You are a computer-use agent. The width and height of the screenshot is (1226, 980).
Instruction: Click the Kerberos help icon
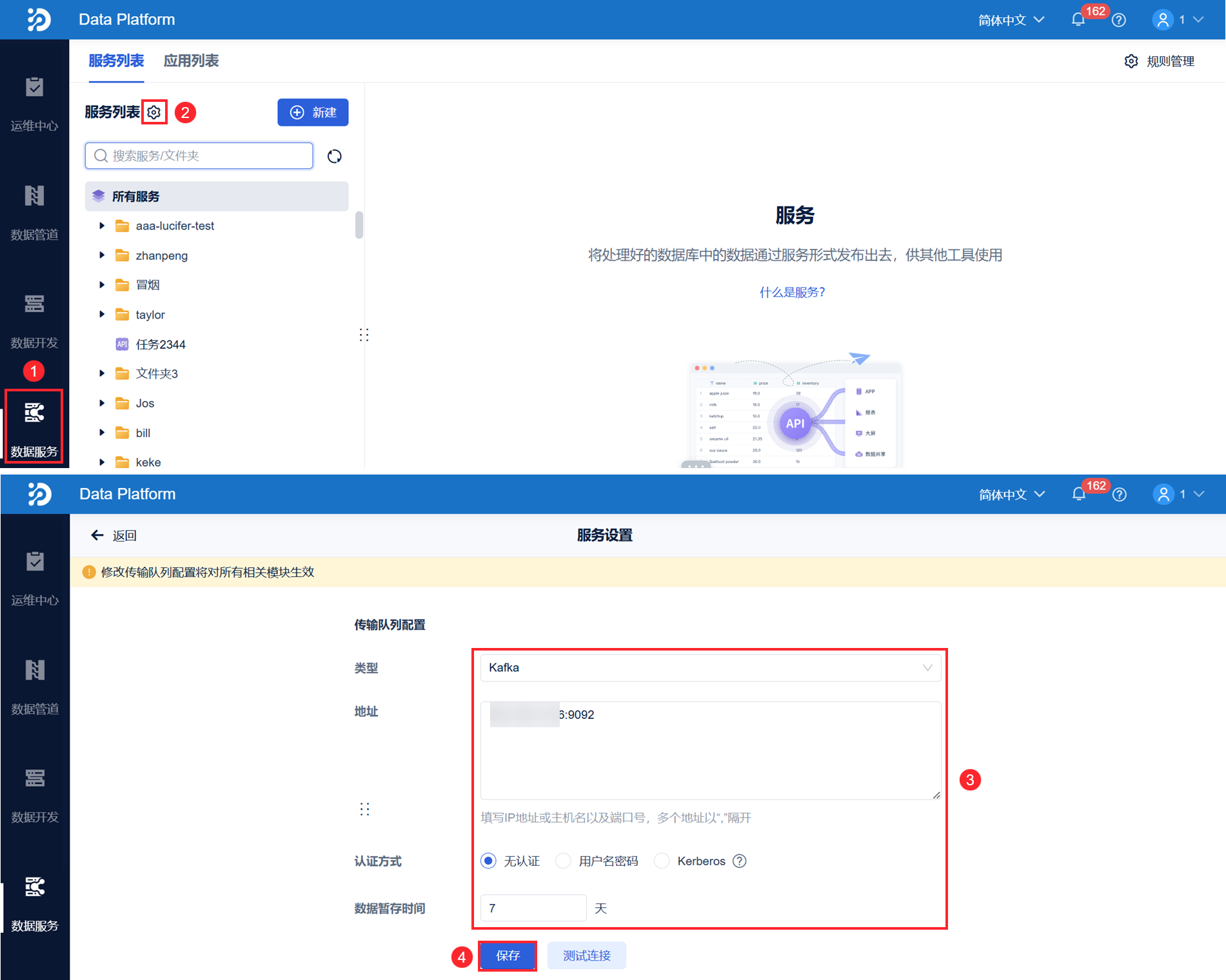pyautogui.click(x=739, y=861)
